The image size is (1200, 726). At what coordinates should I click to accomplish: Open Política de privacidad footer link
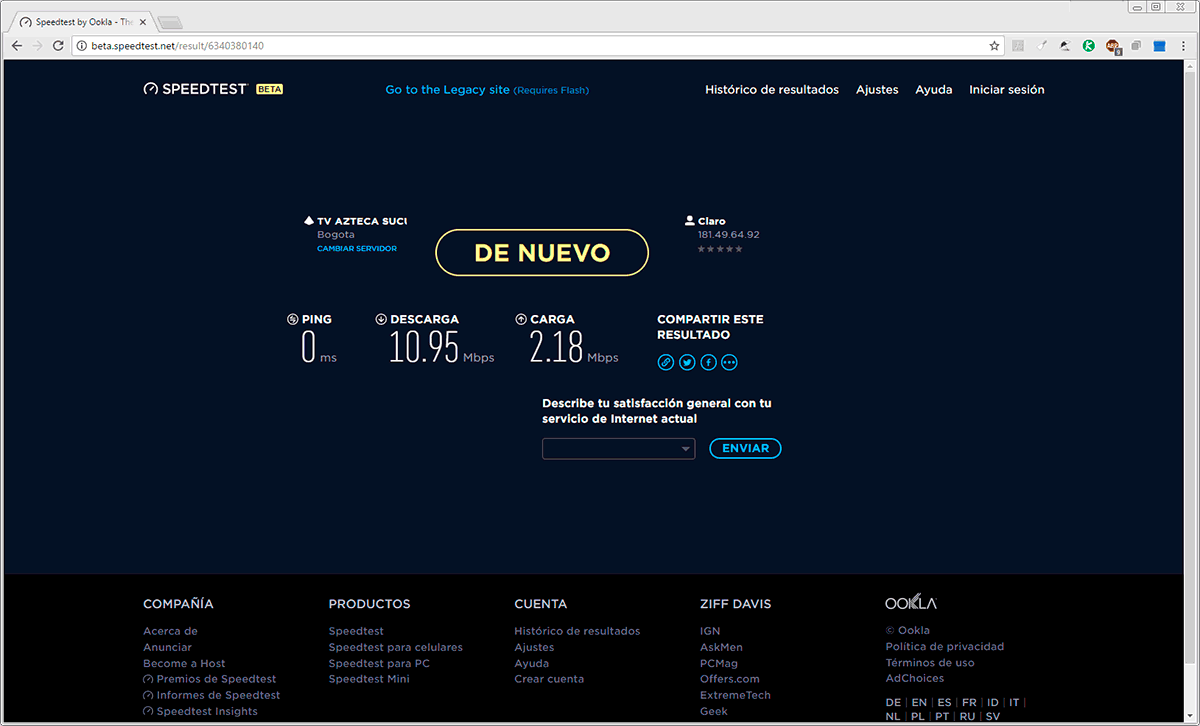[945, 647]
